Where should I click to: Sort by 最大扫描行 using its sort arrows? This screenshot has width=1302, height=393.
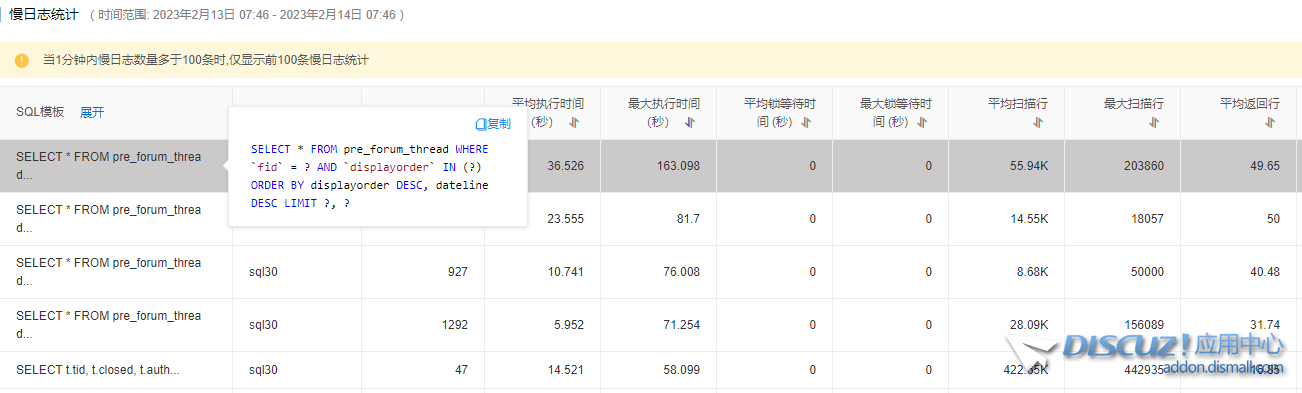pos(1154,122)
